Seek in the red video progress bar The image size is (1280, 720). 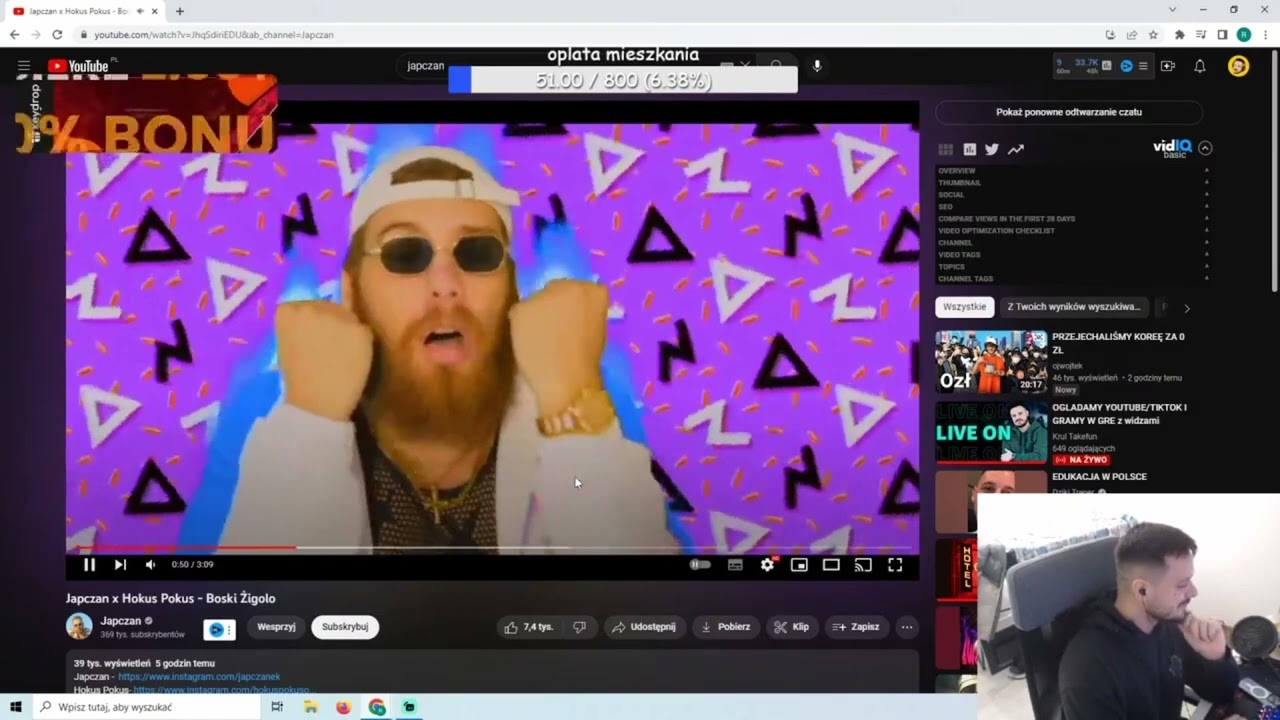tap(492, 547)
